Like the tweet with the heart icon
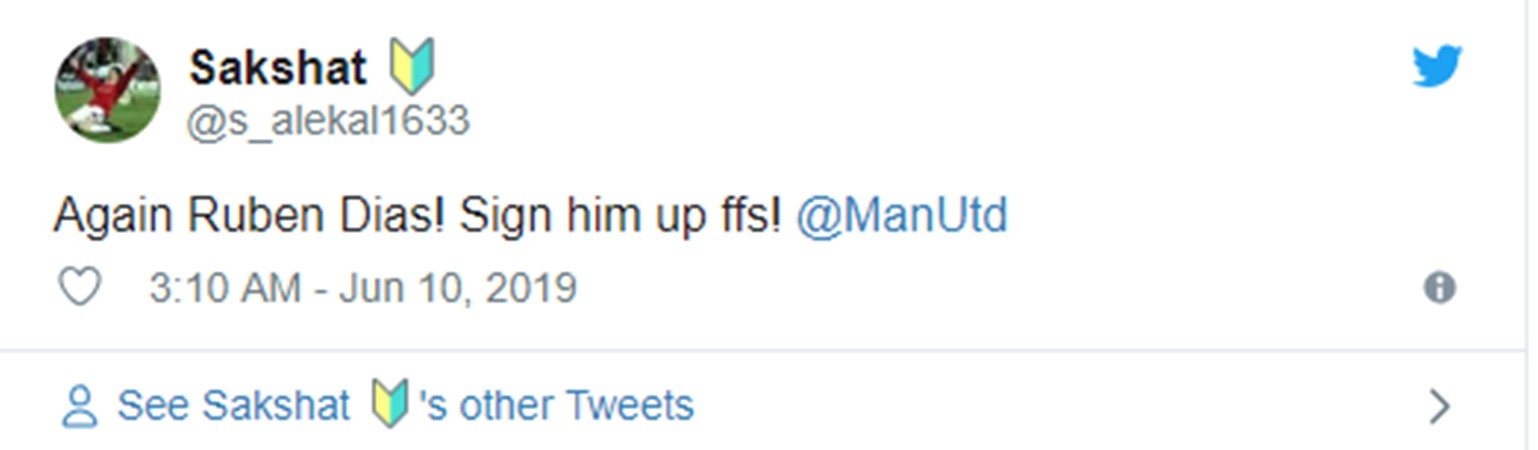 [x=80, y=289]
